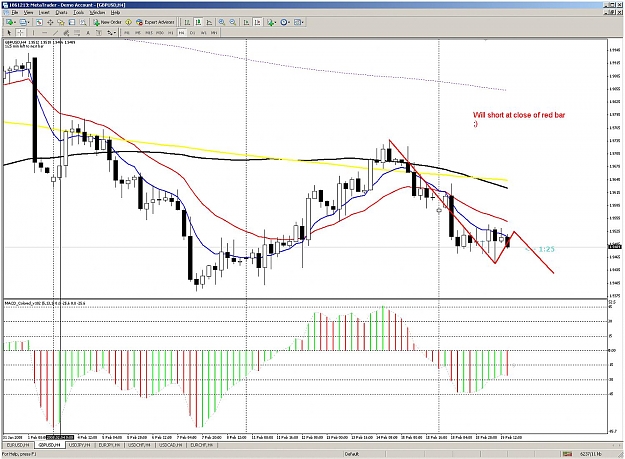Set timeframe to M5
This screenshot has width=625, height=459.
(x=138, y=33)
